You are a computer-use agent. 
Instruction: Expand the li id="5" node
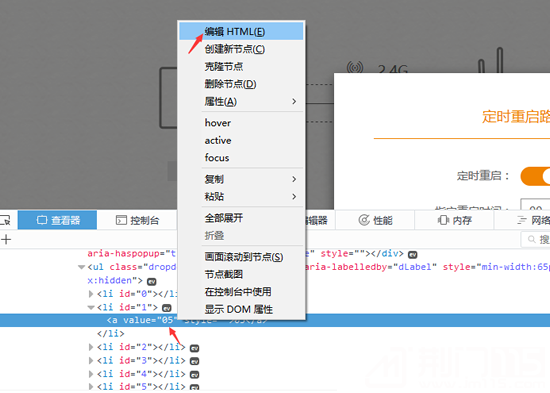click(91, 387)
